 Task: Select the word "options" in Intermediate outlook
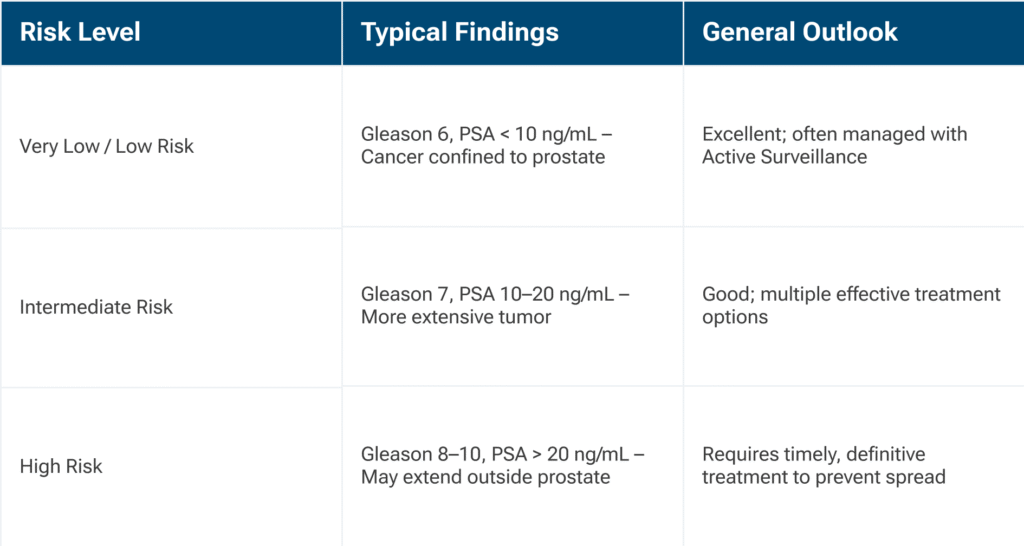click(x=735, y=317)
